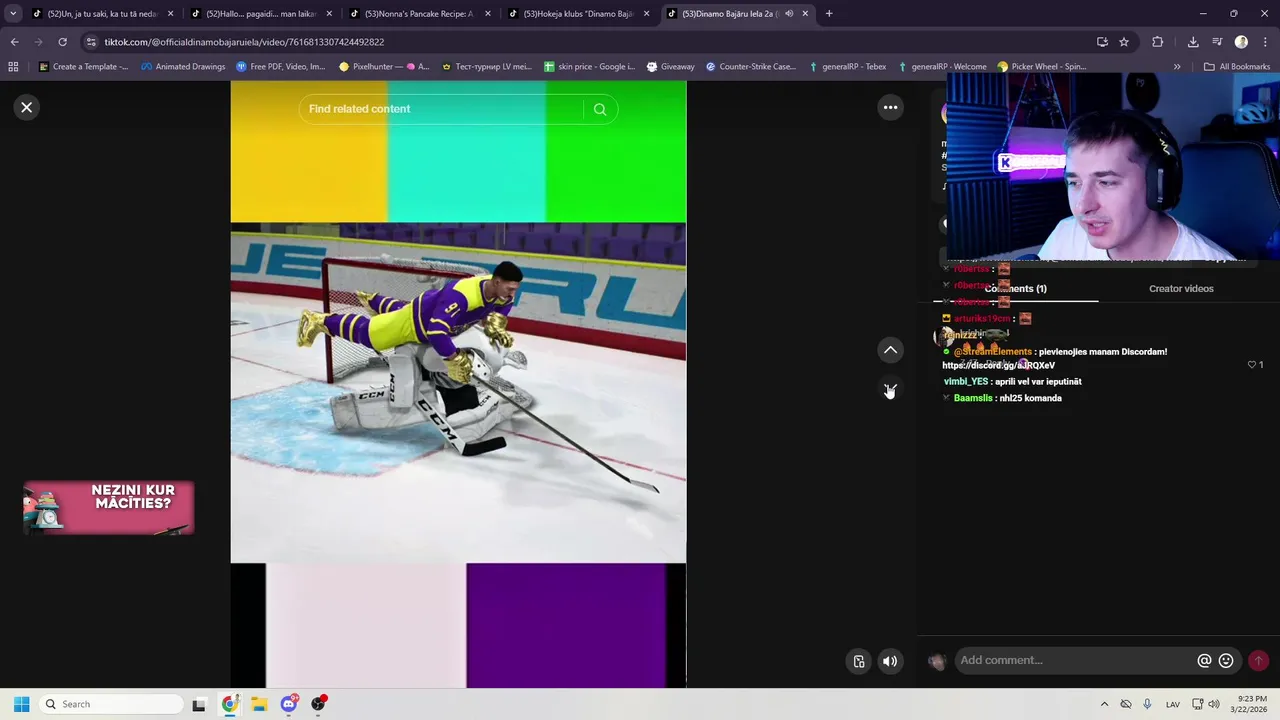1280x720 pixels.
Task: Open the Giveaway bookmark
Action: click(670, 67)
